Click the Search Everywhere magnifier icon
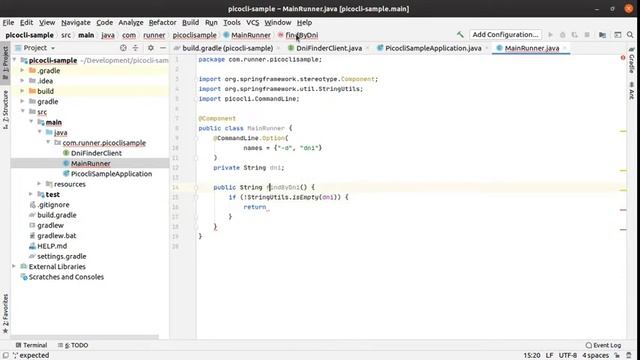The width and height of the screenshot is (640, 360). click(x=630, y=35)
